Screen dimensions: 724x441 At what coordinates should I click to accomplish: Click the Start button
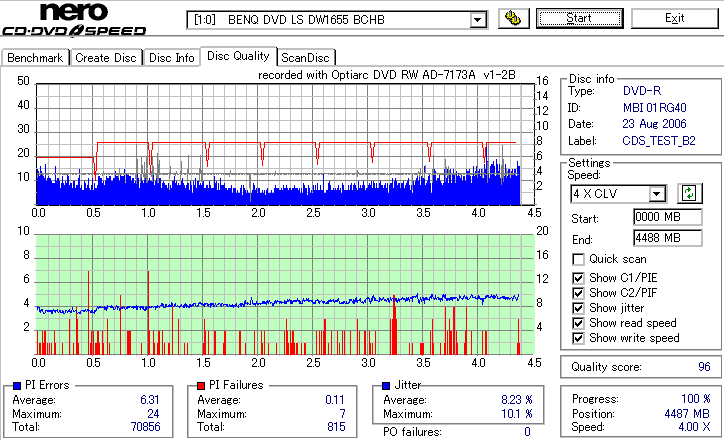579,18
